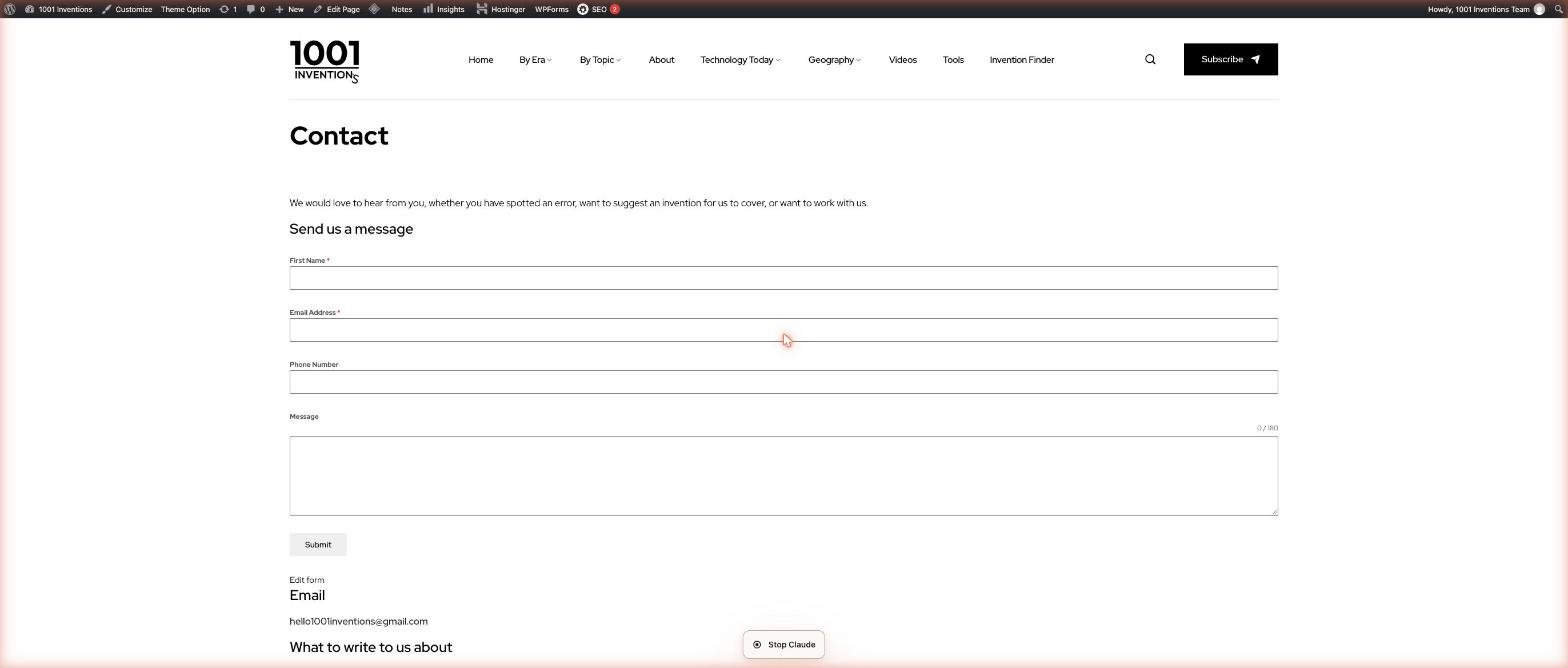Click the Stop Claude button
This screenshot has height=668, width=1568.
pos(784,645)
